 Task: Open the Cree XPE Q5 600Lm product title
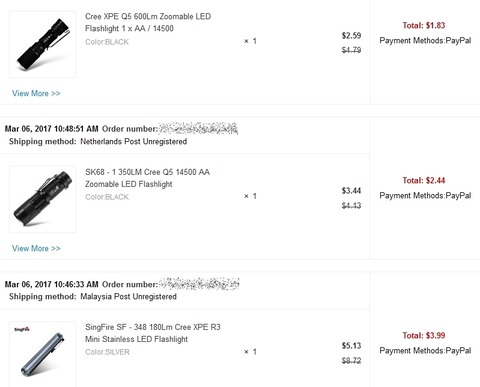point(148,22)
